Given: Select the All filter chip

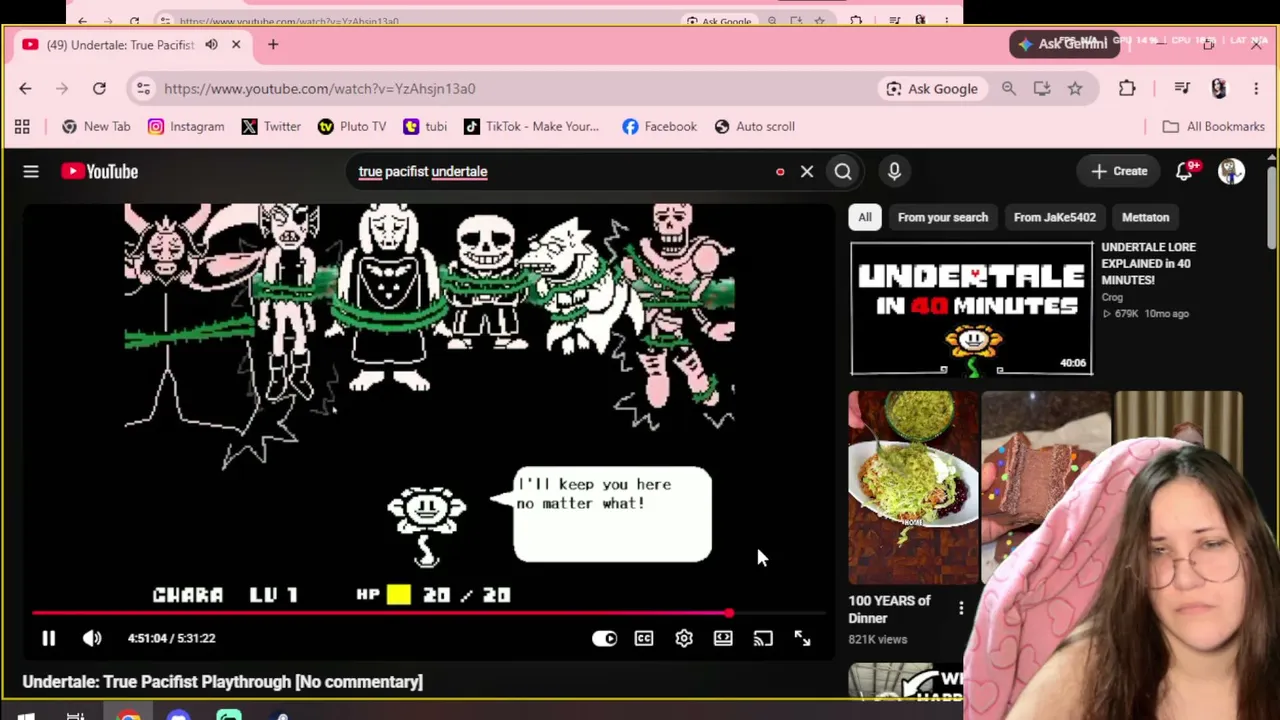Looking at the screenshot, I should [x=865, y=217].
